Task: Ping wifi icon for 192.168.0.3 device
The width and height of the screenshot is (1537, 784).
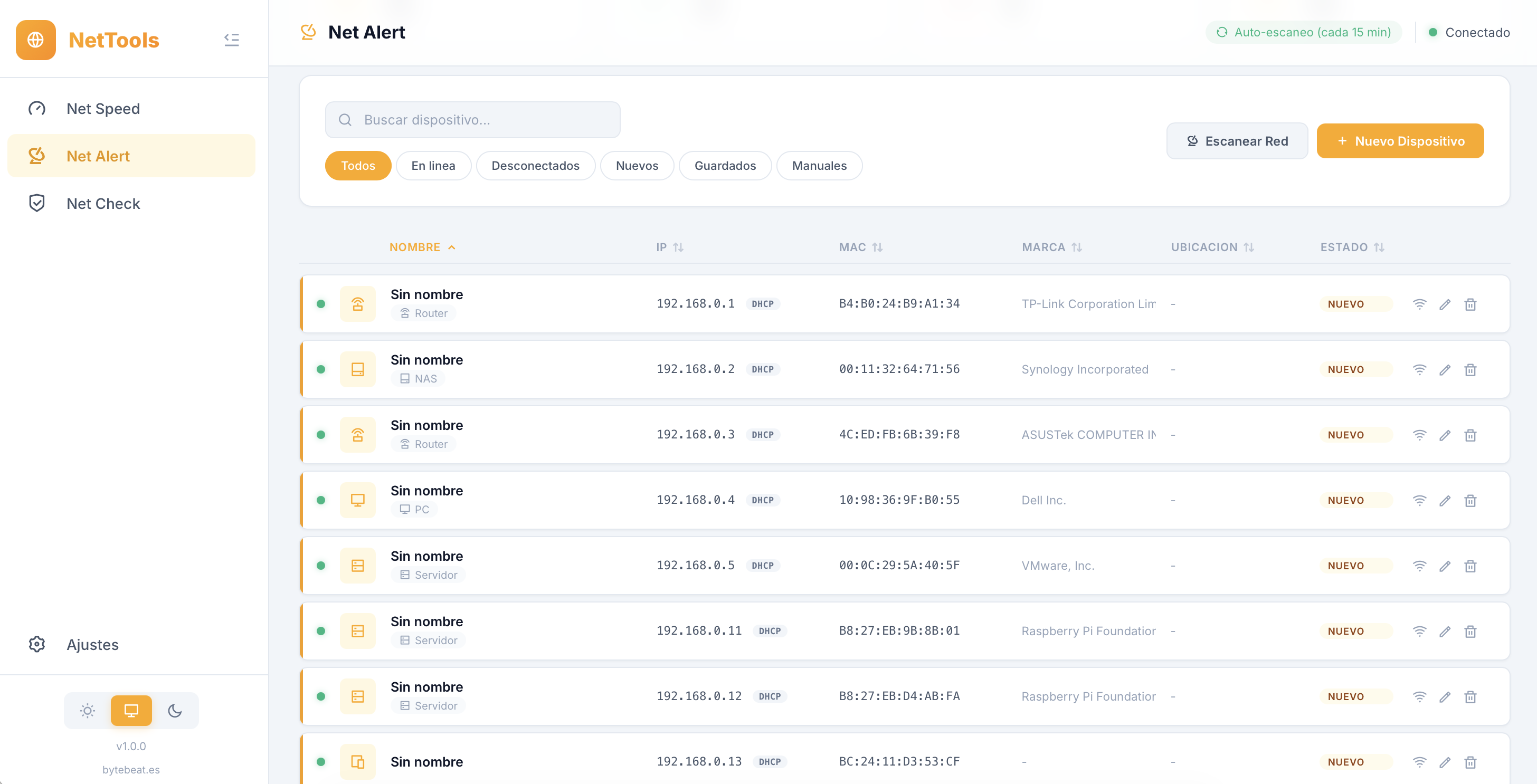Action: coord(1419,435)
